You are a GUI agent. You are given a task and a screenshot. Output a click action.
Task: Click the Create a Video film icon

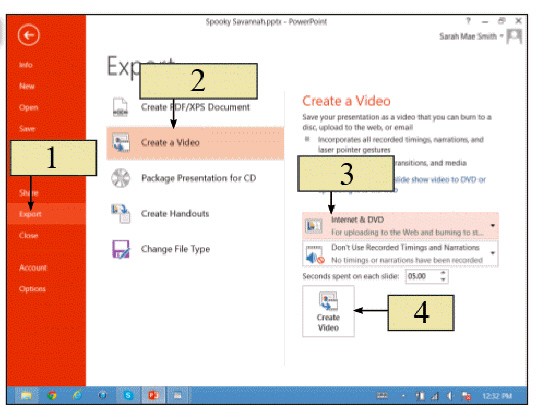[x=121, y=142]
